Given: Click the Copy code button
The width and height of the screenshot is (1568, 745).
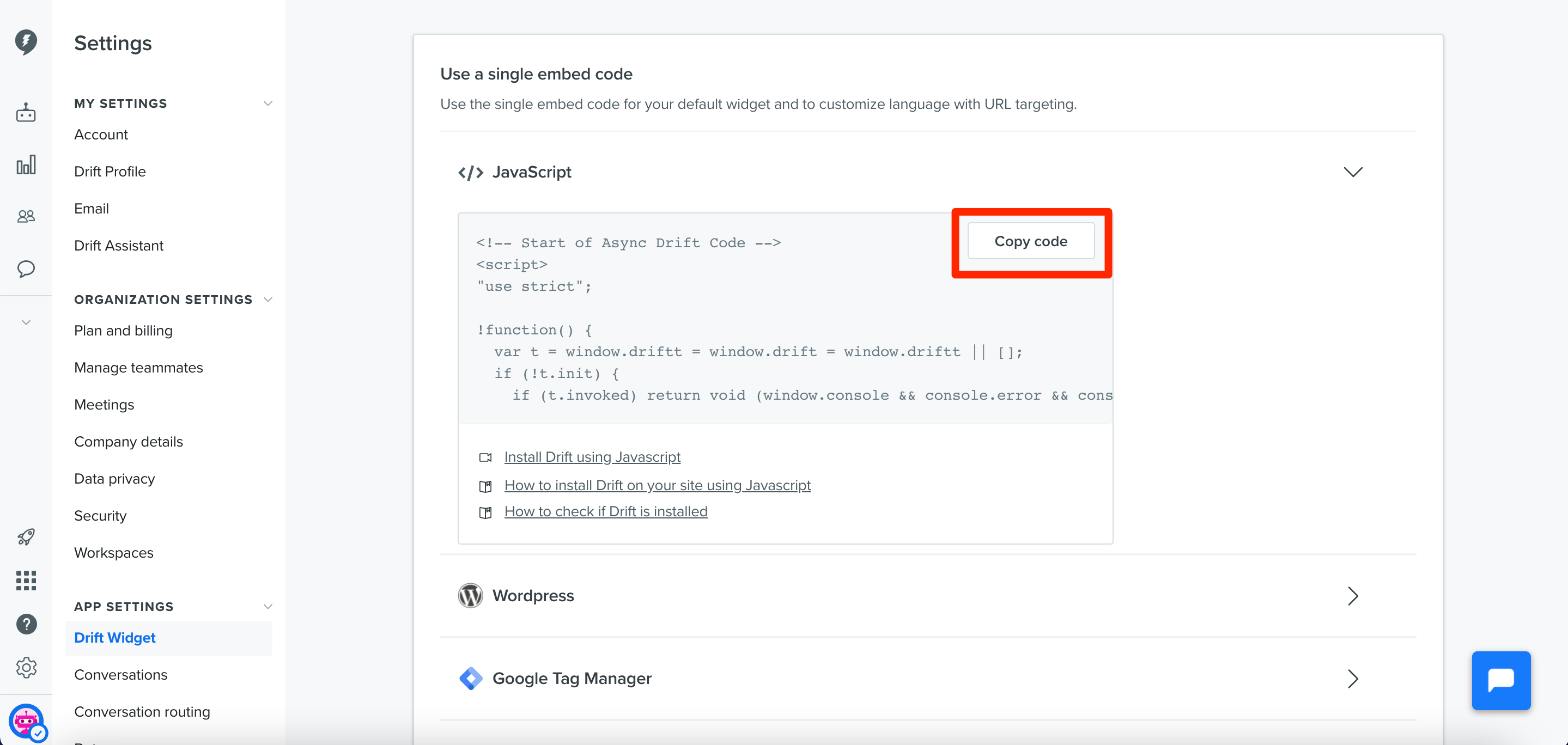Looking at the screenshot, I should (x=1030, y=241).
